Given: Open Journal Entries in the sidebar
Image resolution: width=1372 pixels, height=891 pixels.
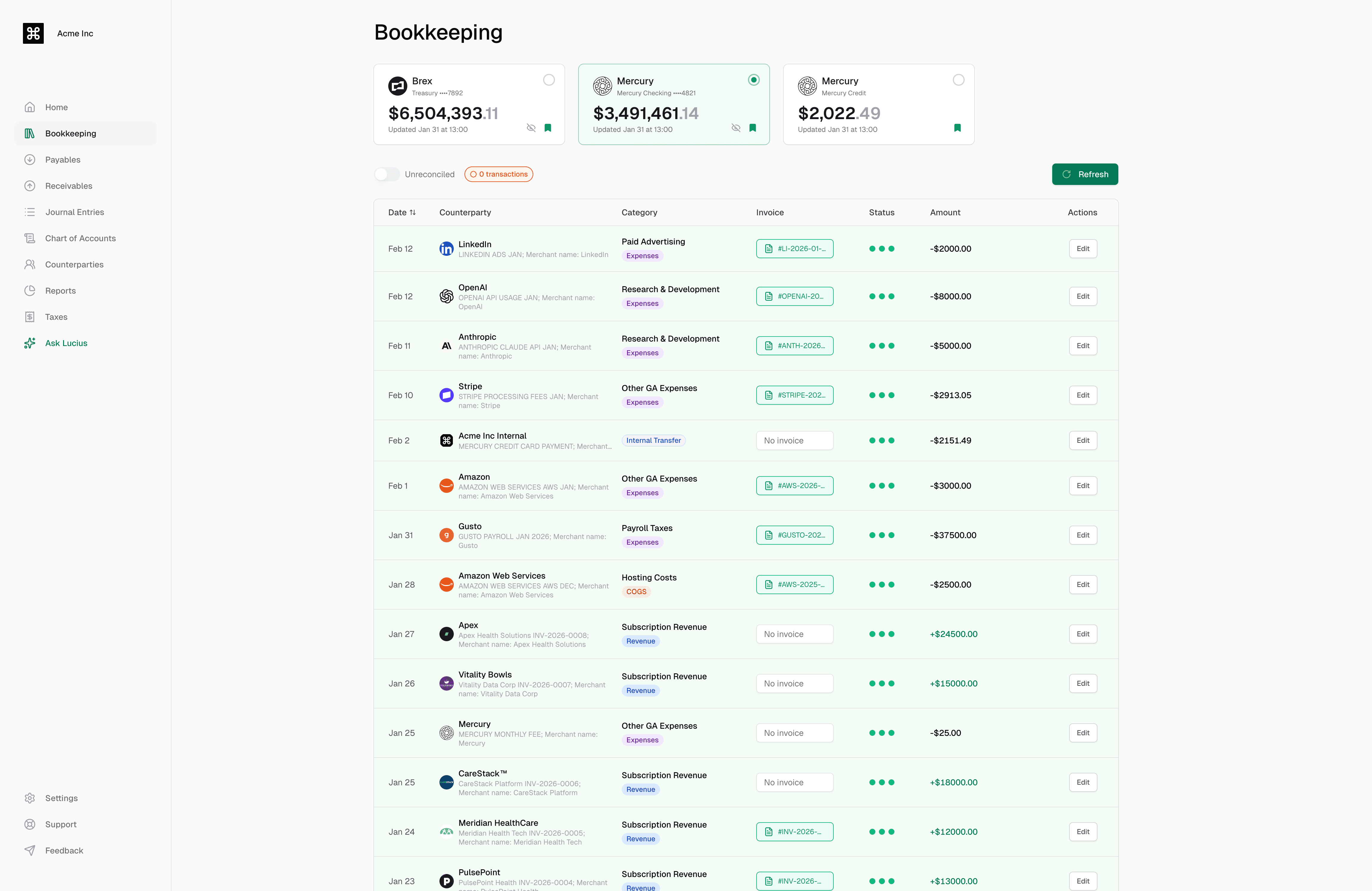Looking at the screenshot, I should click(x=74, y=212).
